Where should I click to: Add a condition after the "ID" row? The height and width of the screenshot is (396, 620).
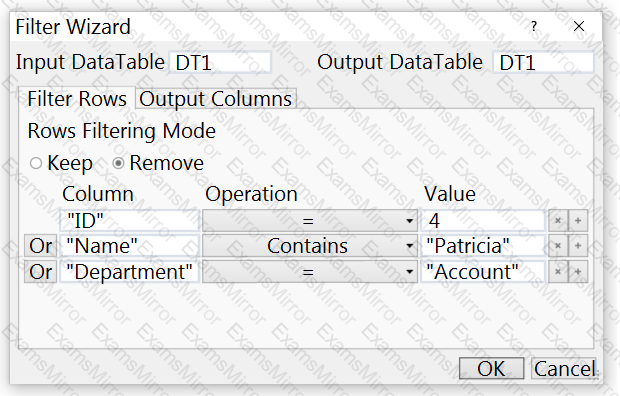point(578,220)
